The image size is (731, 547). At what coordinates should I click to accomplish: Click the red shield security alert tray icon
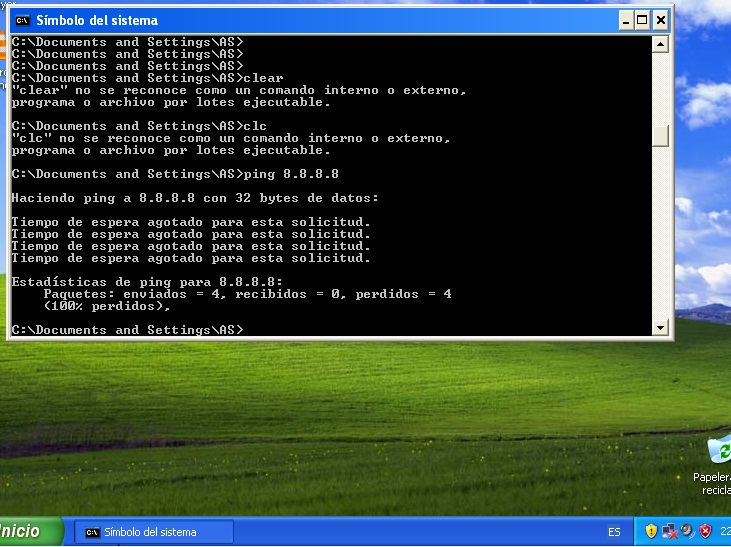click(x=706, y=531)
